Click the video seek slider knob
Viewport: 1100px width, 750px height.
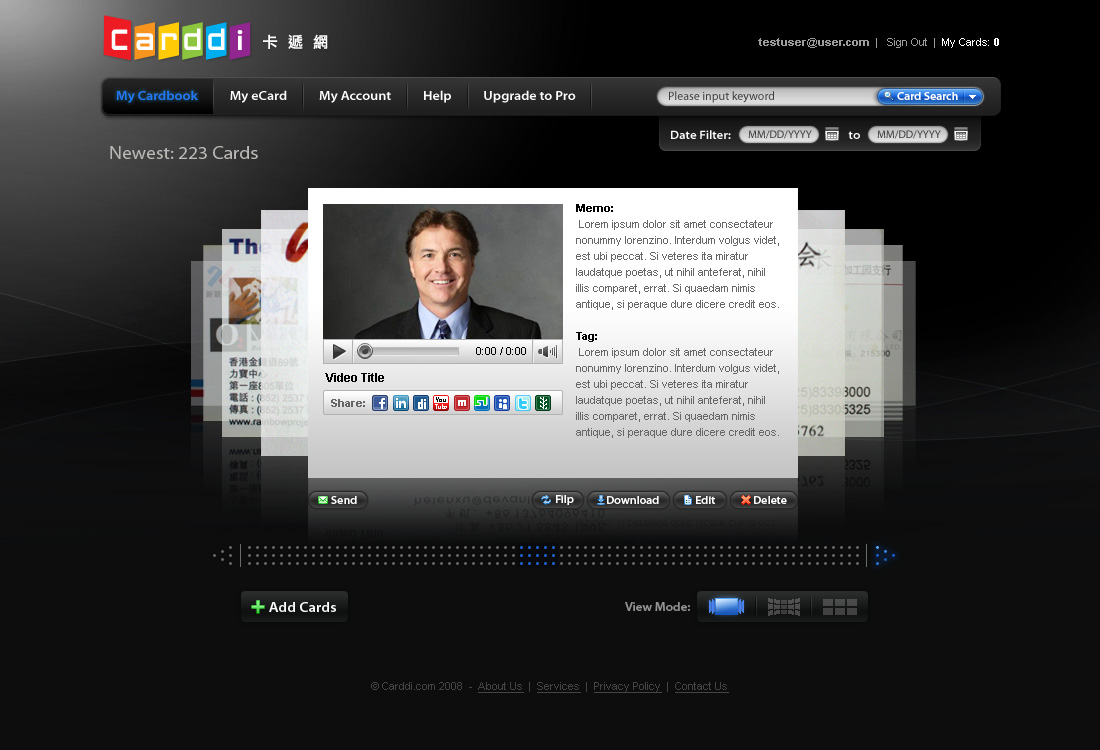pos(365,351)
